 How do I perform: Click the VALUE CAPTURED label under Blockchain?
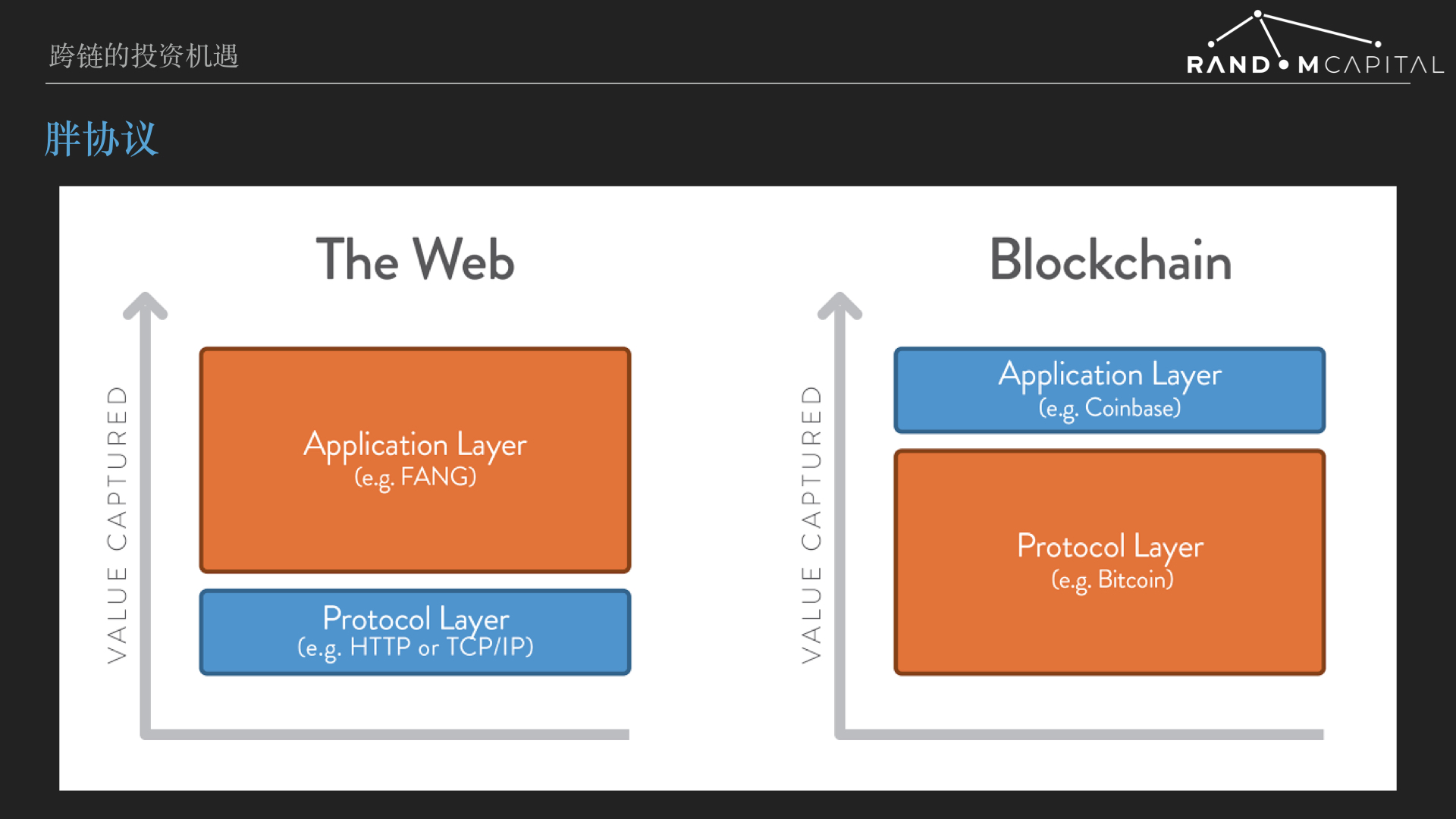[x=811, y=524]
